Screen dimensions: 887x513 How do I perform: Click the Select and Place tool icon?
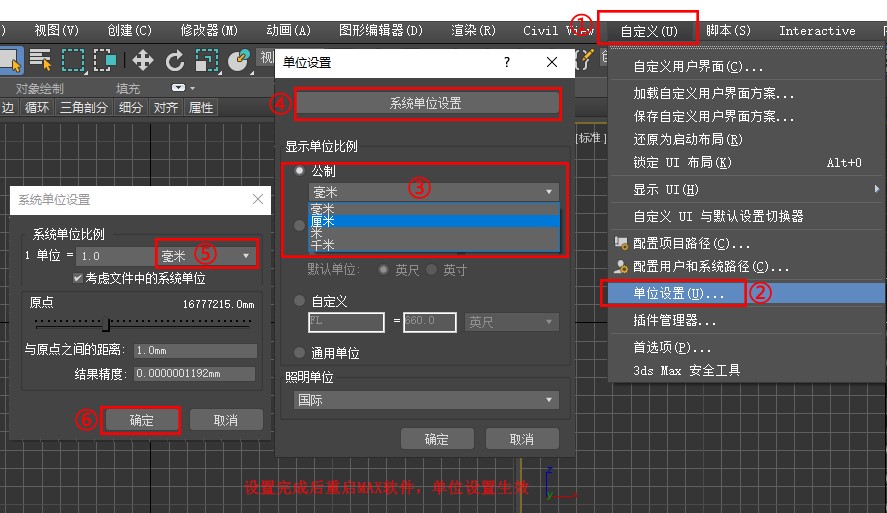pyautogui.click(x=238, y=60)
